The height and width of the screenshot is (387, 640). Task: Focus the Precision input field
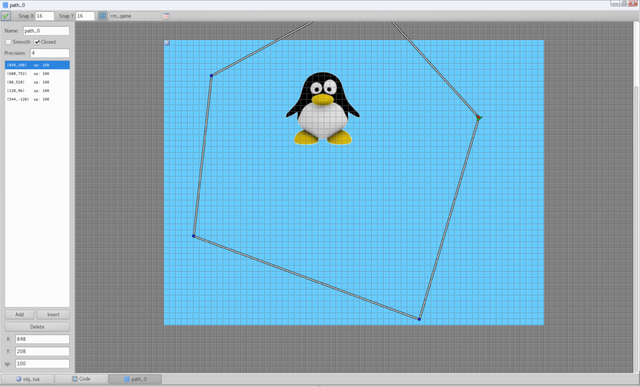coord(50,53)
